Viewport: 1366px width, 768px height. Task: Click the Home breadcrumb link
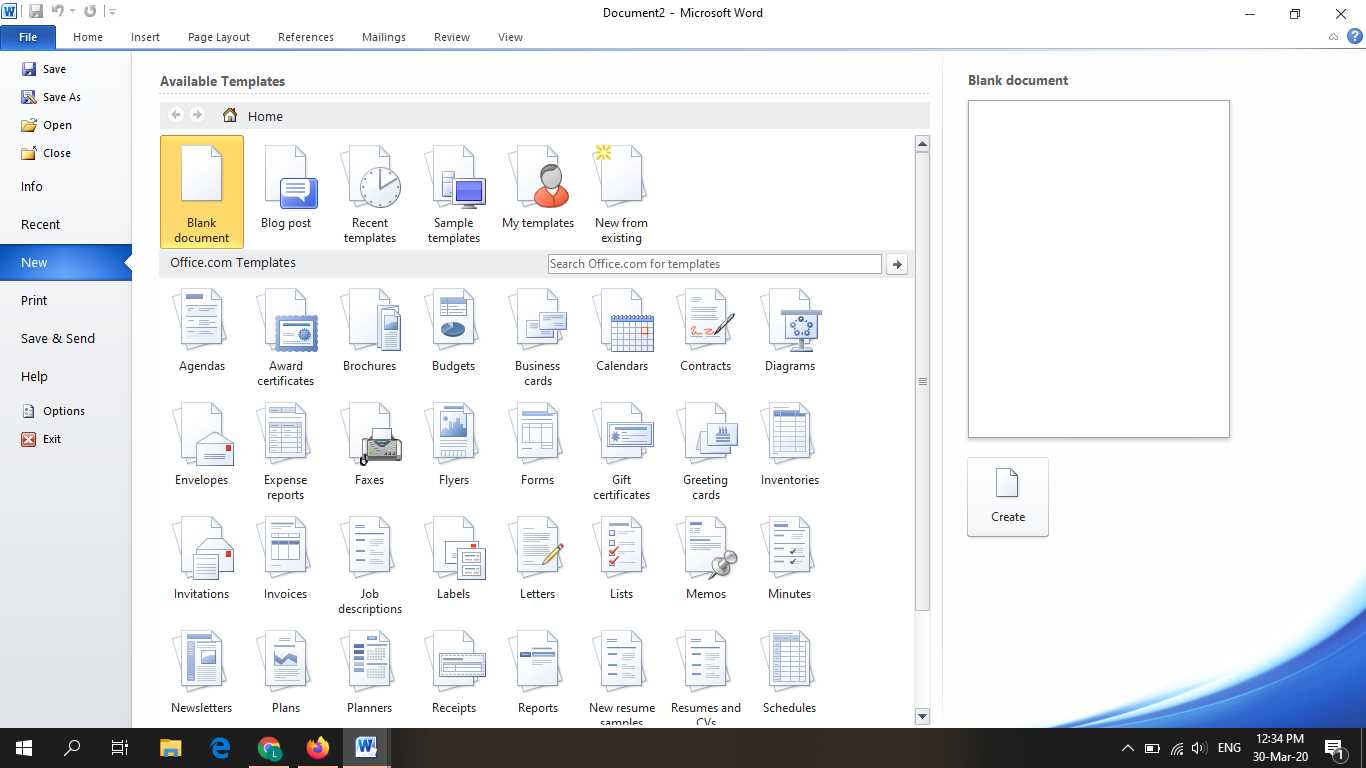pos(265,116)
